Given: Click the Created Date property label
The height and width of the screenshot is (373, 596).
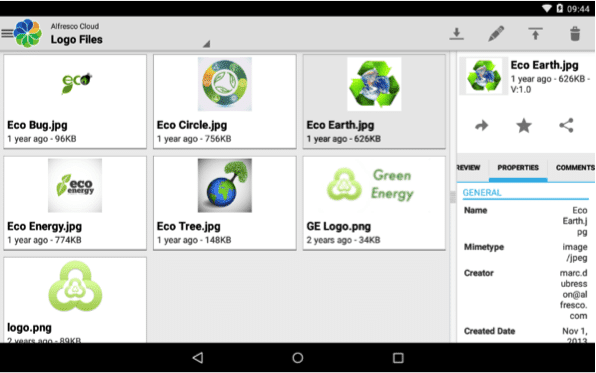Looking at the screenshot, I should click(x=489, y=331).
